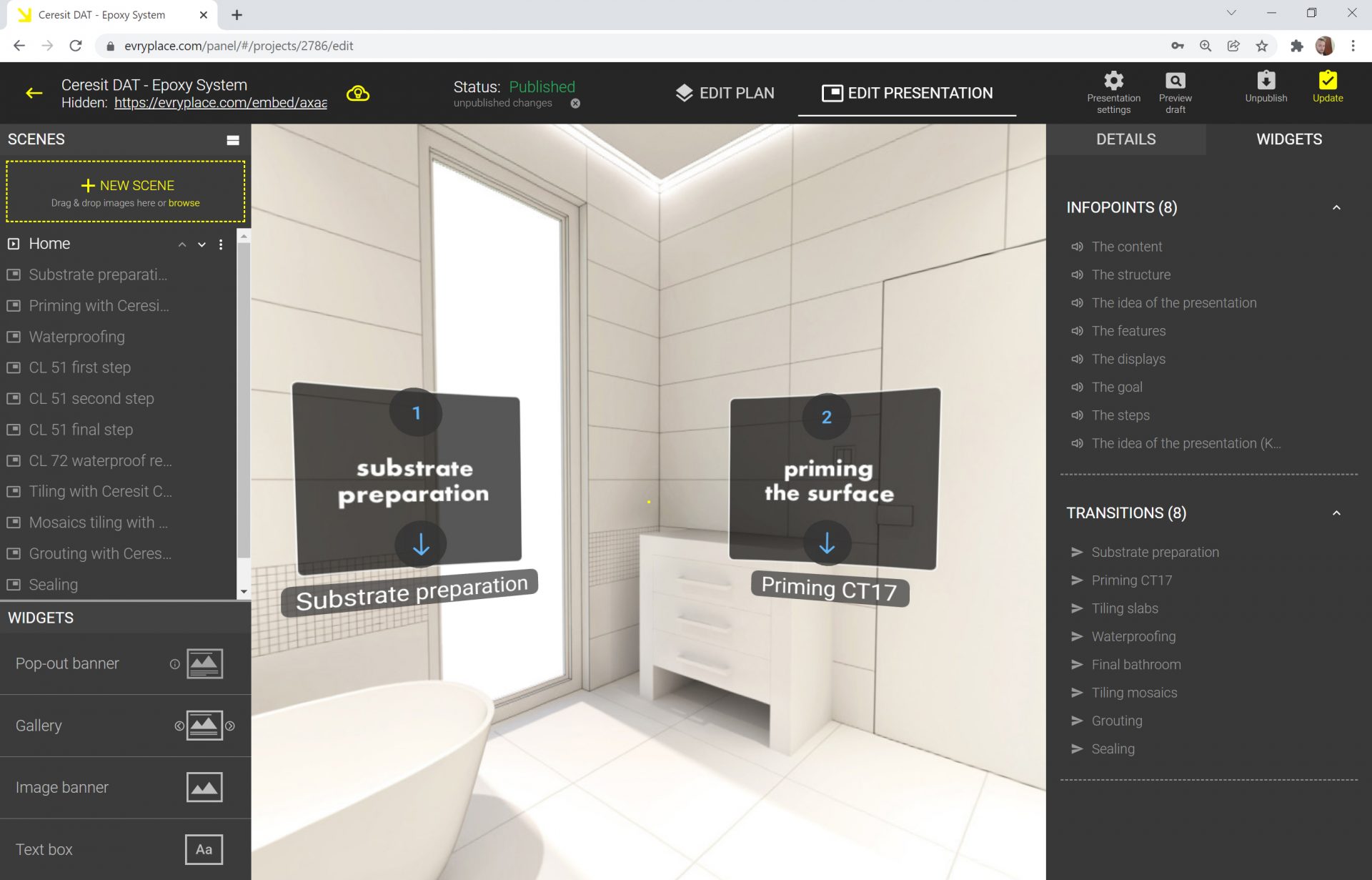1372x880 pixels.
Task: Bookmark this page with star icon
Action: click(x=1262, y=46)
